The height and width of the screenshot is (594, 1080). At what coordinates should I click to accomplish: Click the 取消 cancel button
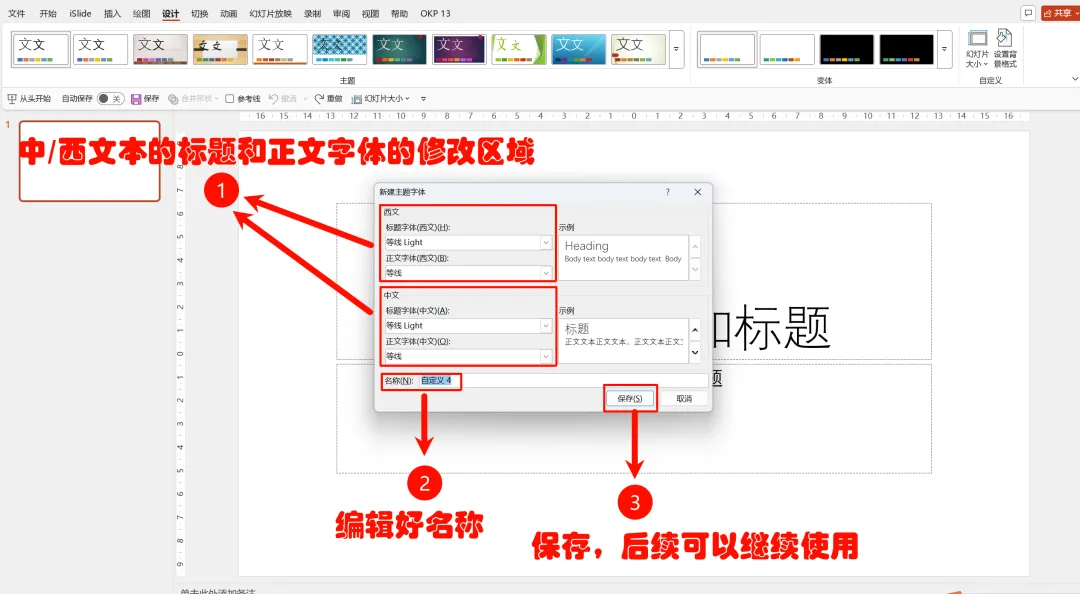coord(684,398)
